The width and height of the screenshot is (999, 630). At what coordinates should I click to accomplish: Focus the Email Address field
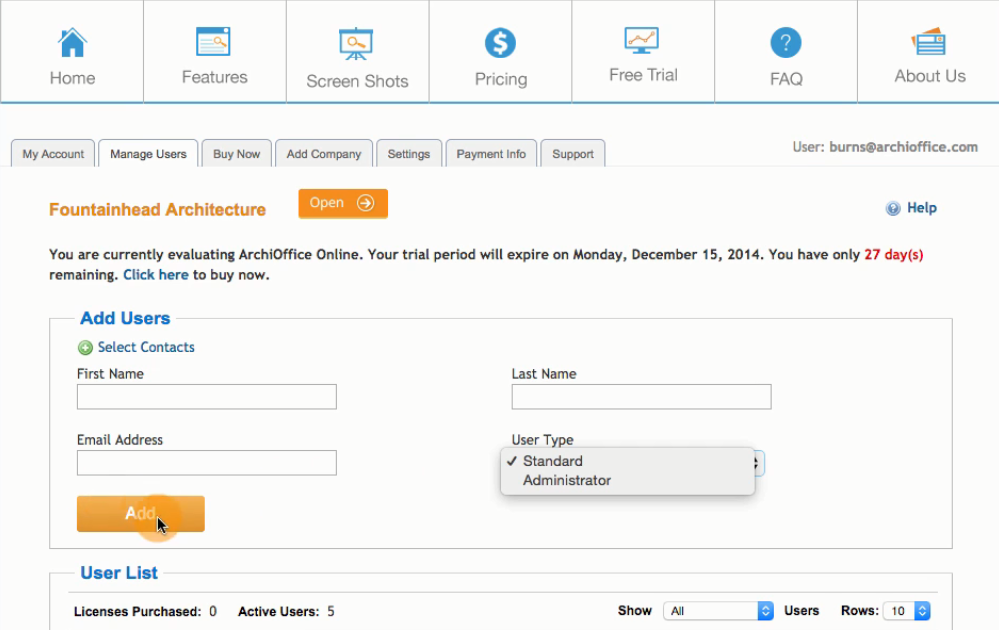tap(206, 463)
